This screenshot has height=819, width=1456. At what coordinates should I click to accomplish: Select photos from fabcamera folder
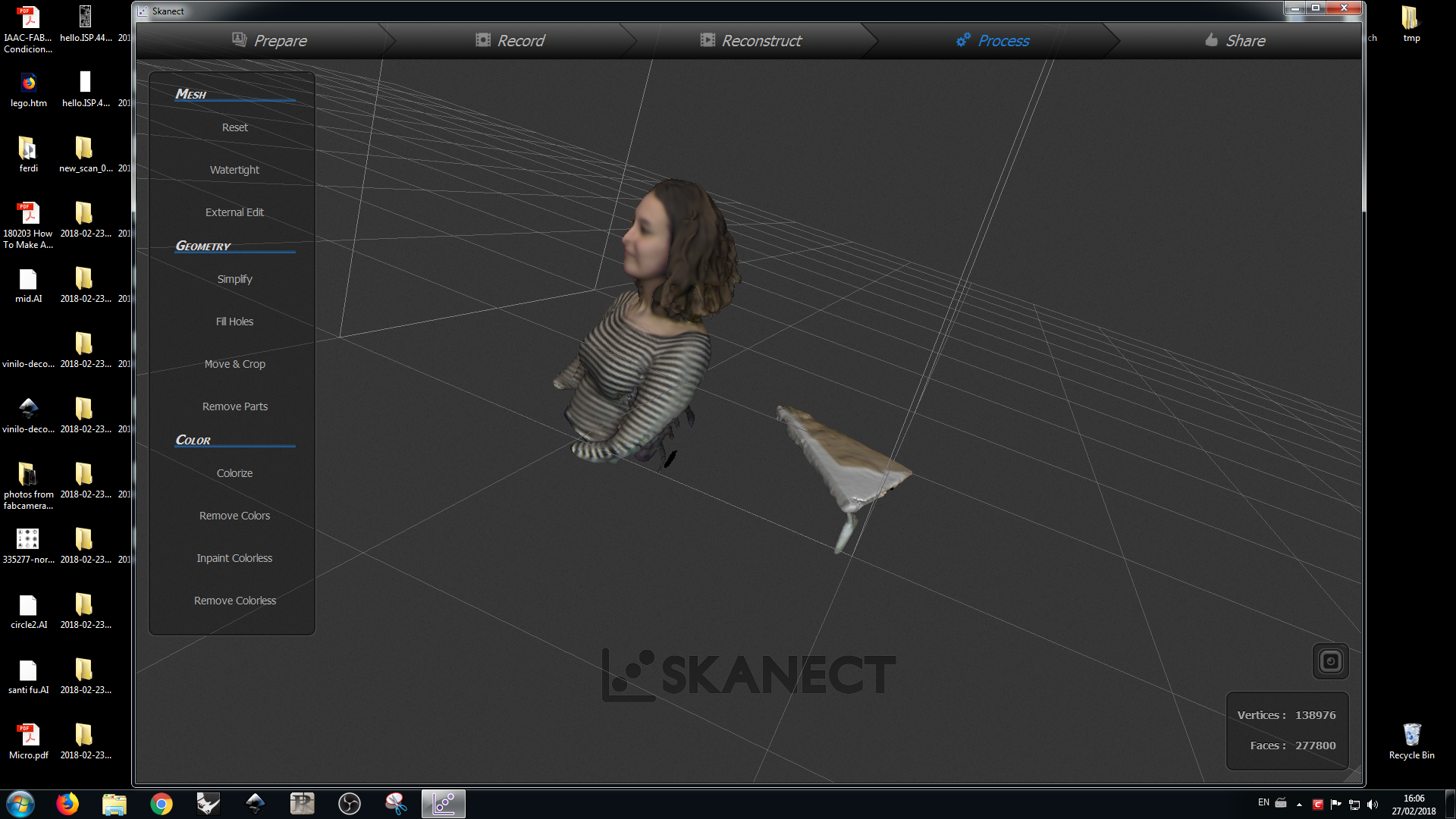(x=28, y=486)
